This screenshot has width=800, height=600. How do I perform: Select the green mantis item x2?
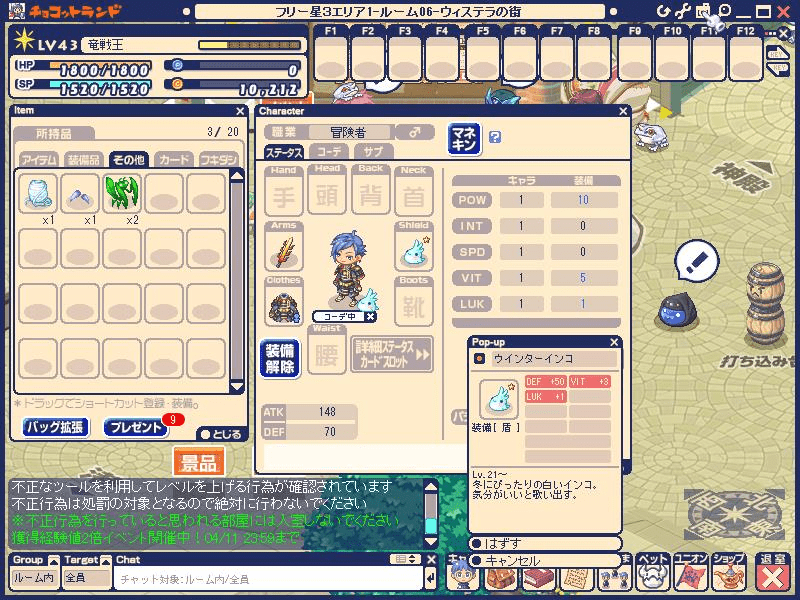coord(122,193)
